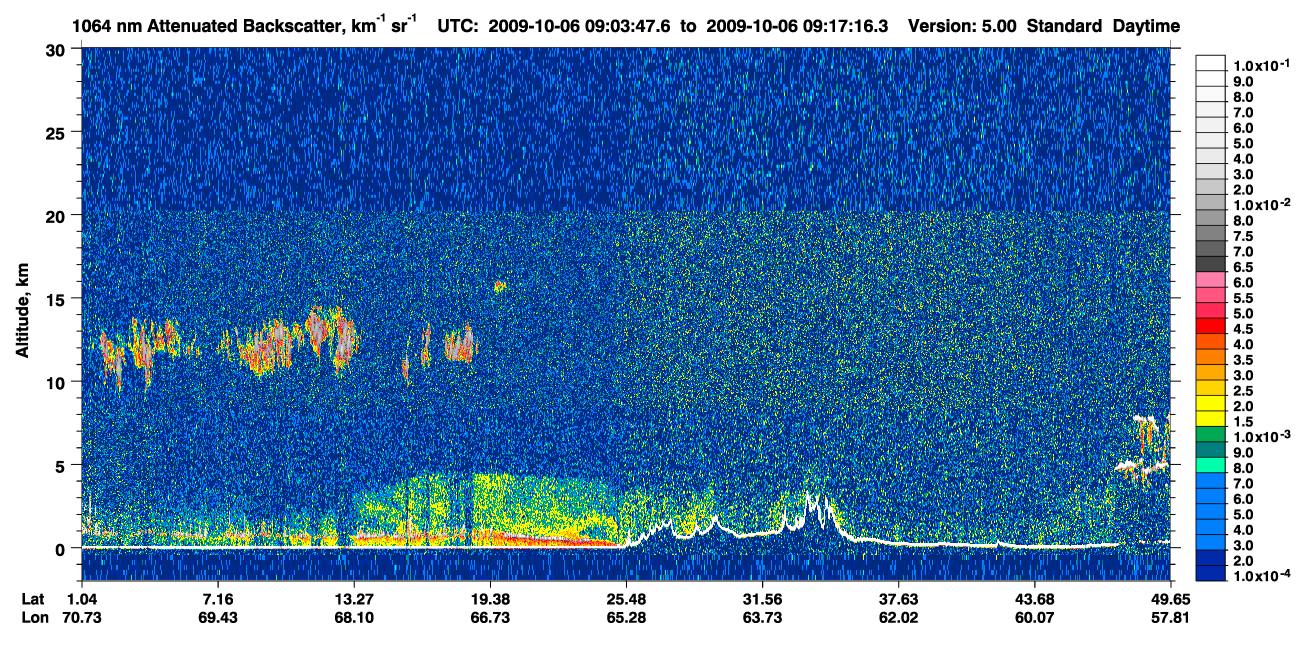Viewport: 1300px width, 667px height.
Task: Select the start time "2009-10-06 09:03:47.6"
Action: click(x=580, y=26)
